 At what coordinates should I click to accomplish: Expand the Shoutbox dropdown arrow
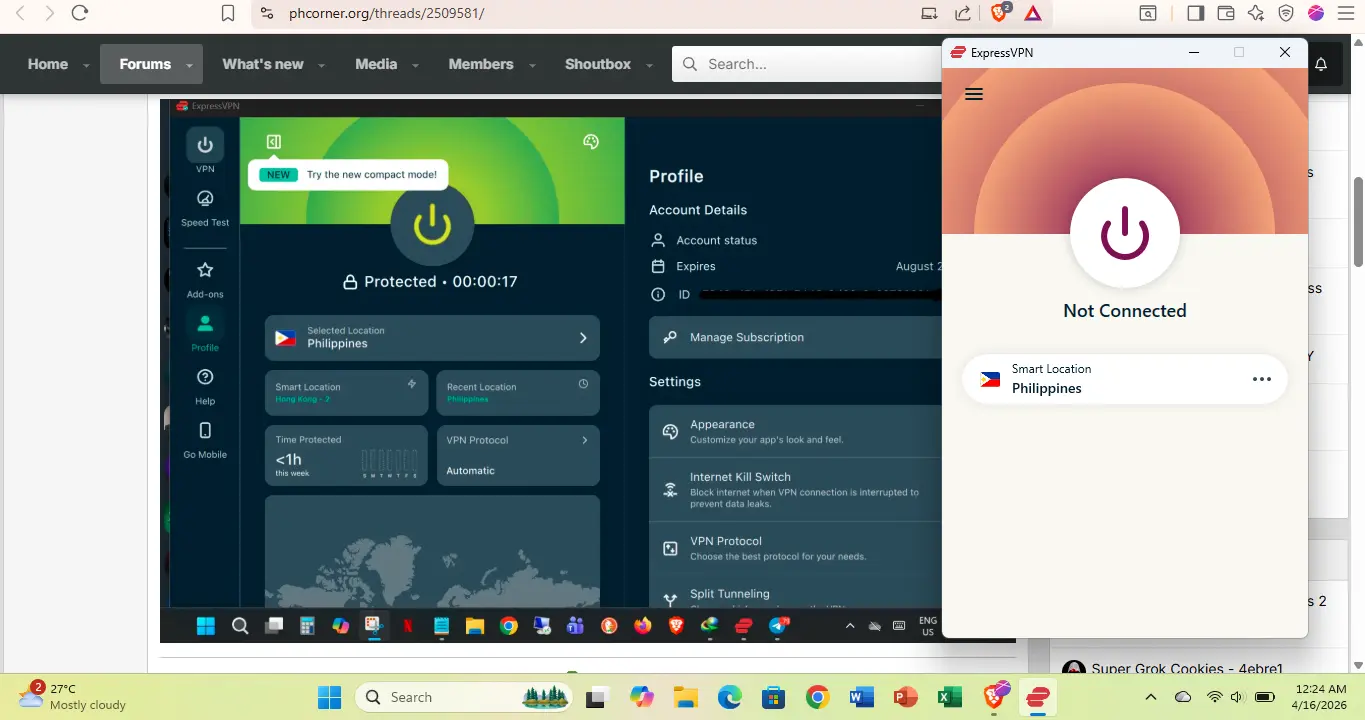pos(649,66)
